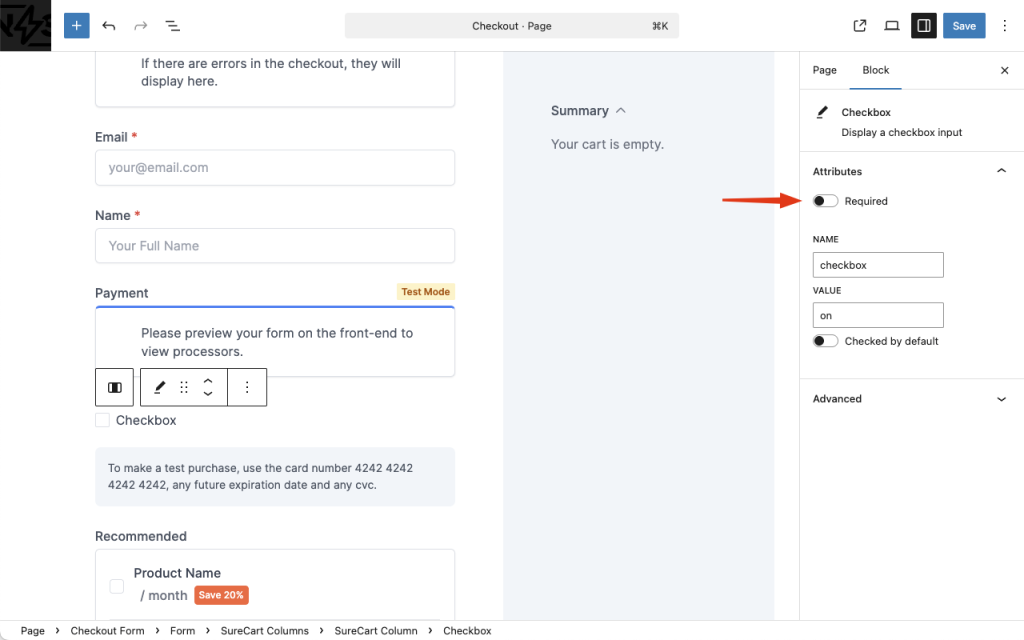Click the Redo arrow icon
Viewport: 1024px width, 640px height.
(139, 25)
